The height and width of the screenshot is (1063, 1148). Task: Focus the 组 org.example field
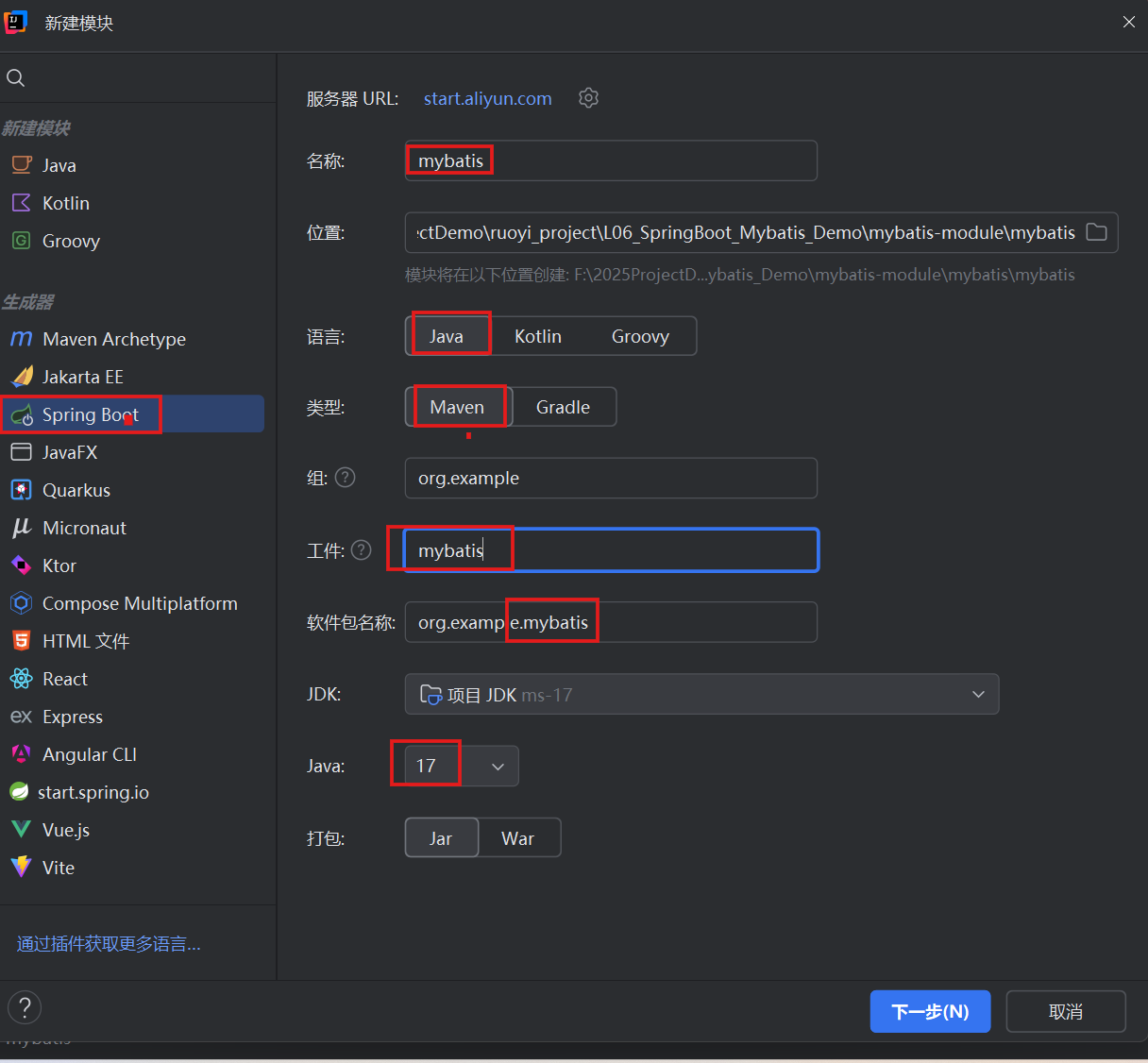(x=611, y=478)
